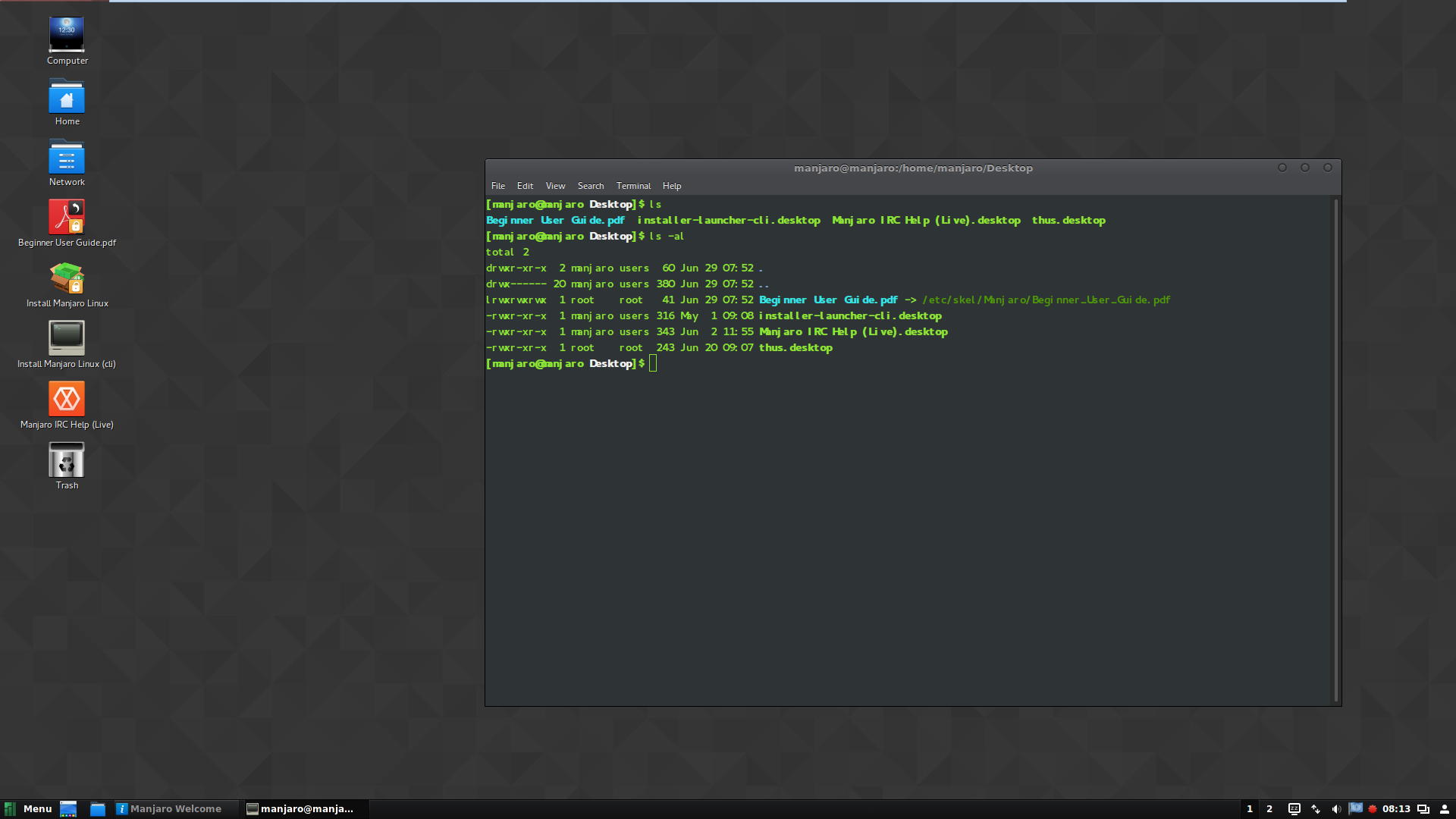Switch to workspace 2
1456x819 pixels.
click(1269, 809)
